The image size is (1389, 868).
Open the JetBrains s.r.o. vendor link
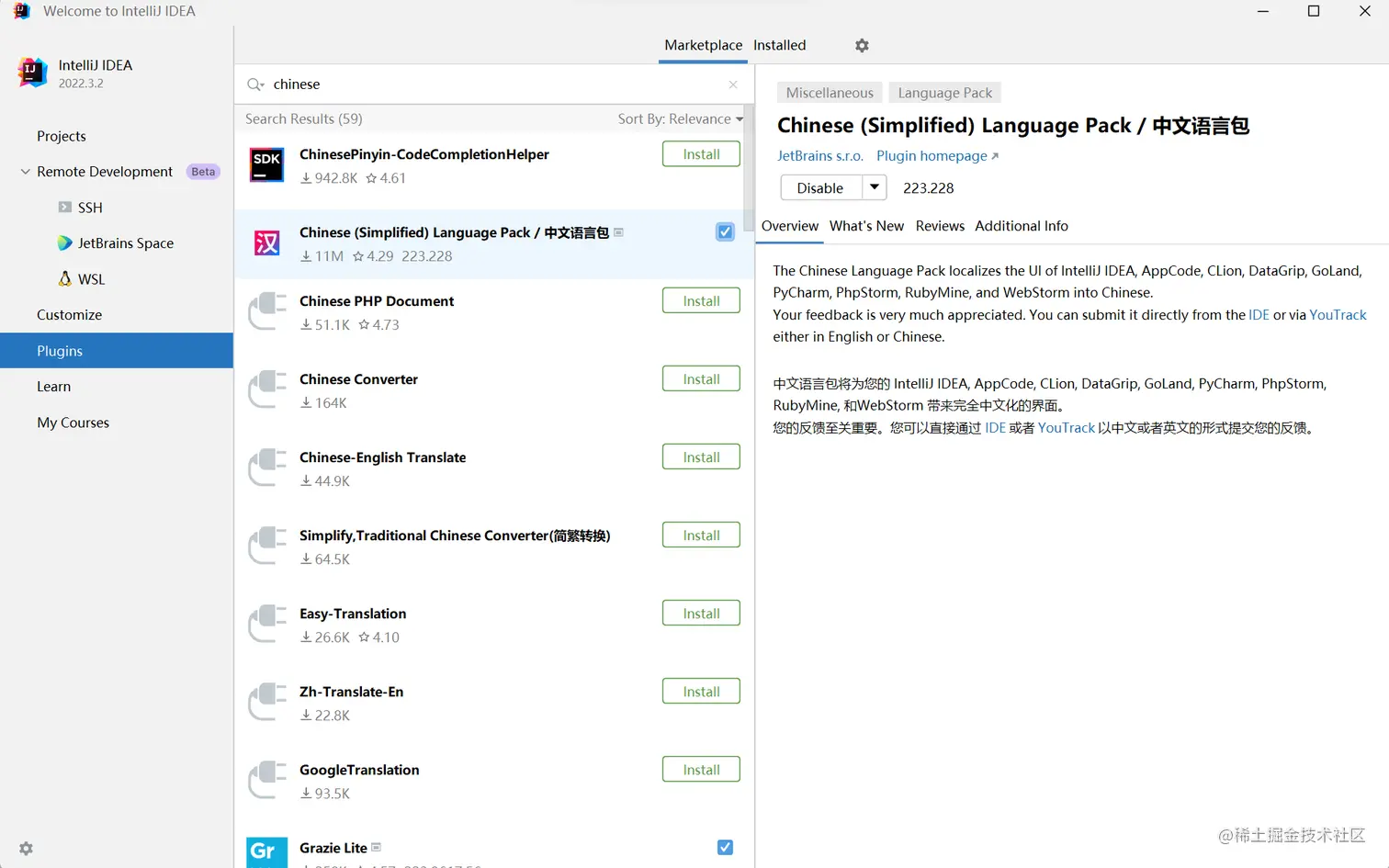coord(819,156)
